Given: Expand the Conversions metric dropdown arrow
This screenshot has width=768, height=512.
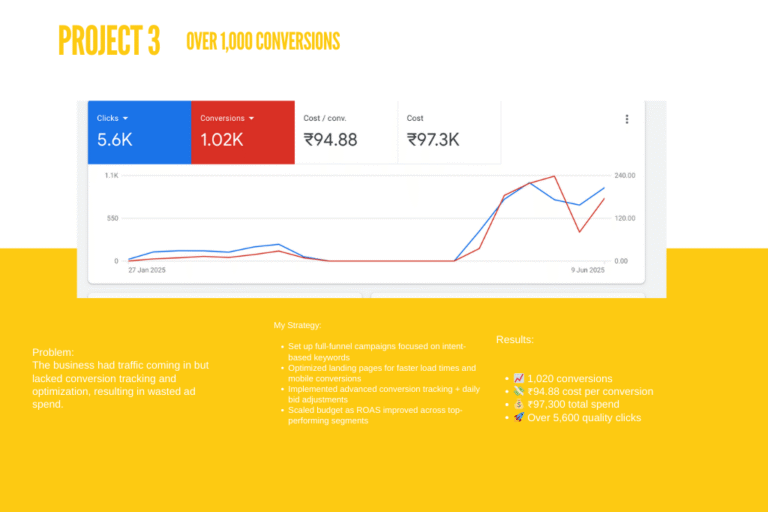Looking at the screenshot, I should (252, 119).
